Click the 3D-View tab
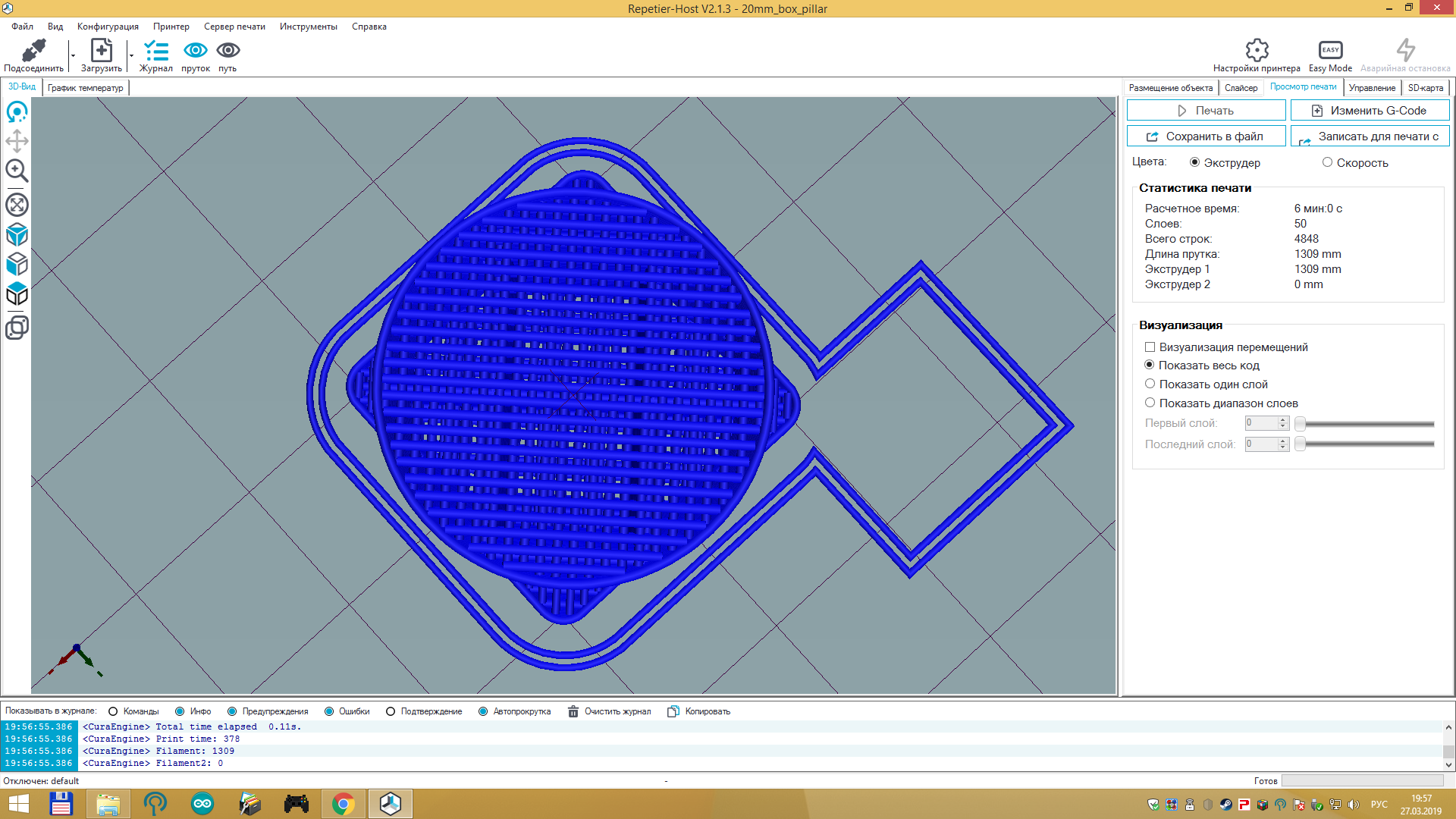This screenshot has height=819, width=1456. coord(21,87)
